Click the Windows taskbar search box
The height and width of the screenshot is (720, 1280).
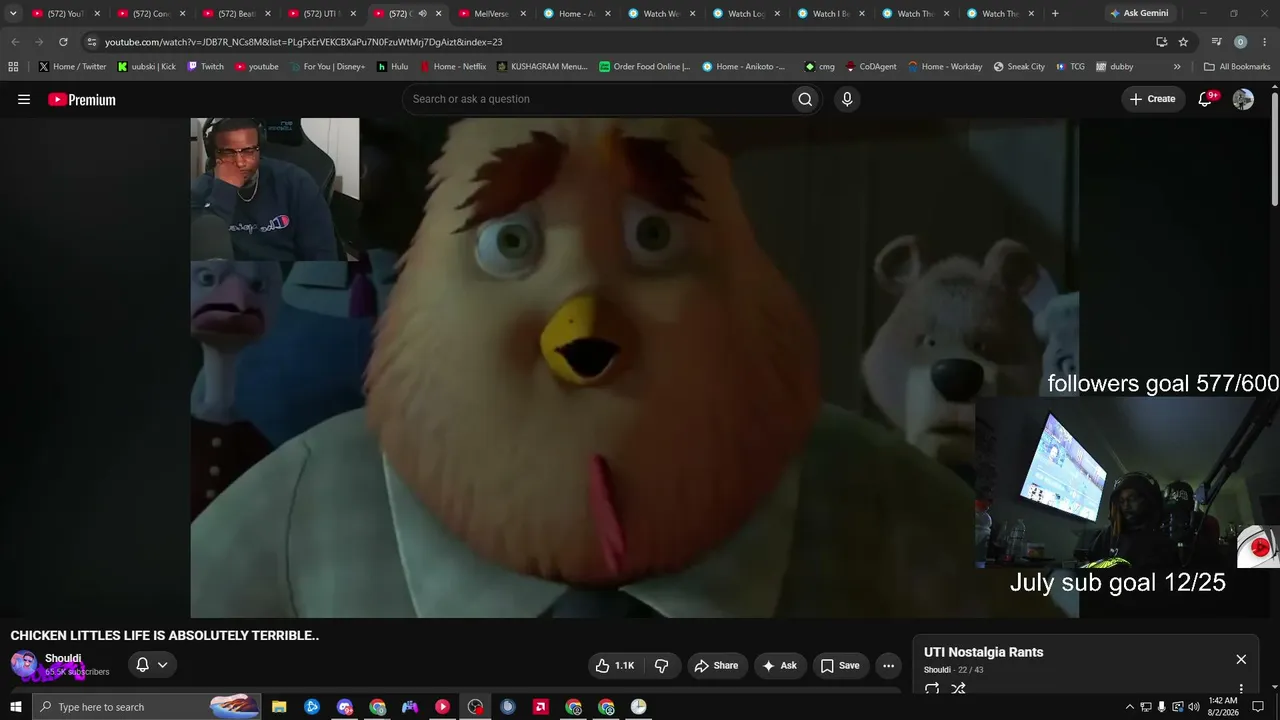point(147,707)
